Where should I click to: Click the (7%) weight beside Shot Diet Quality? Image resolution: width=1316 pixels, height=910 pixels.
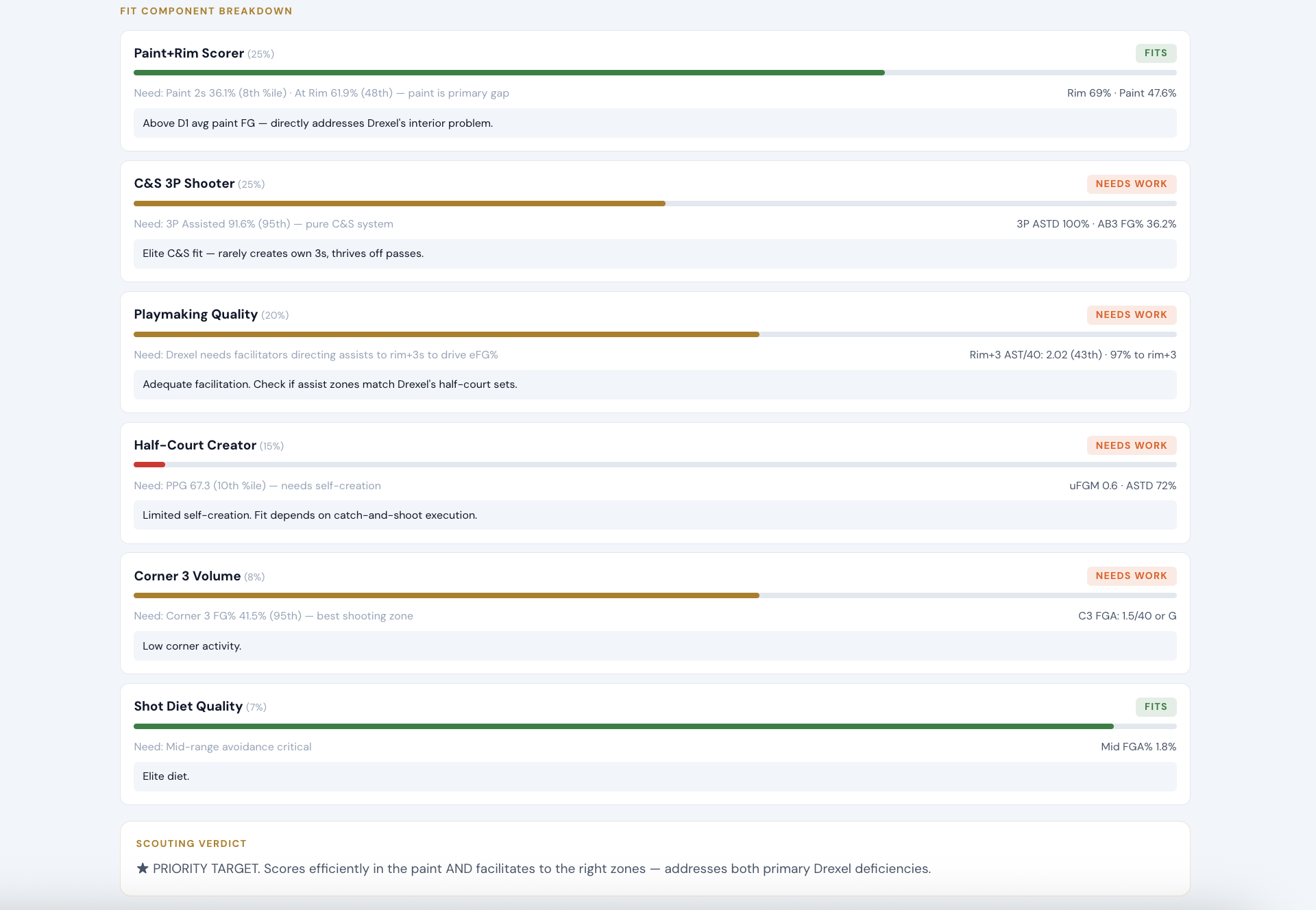tap(256, 707)
